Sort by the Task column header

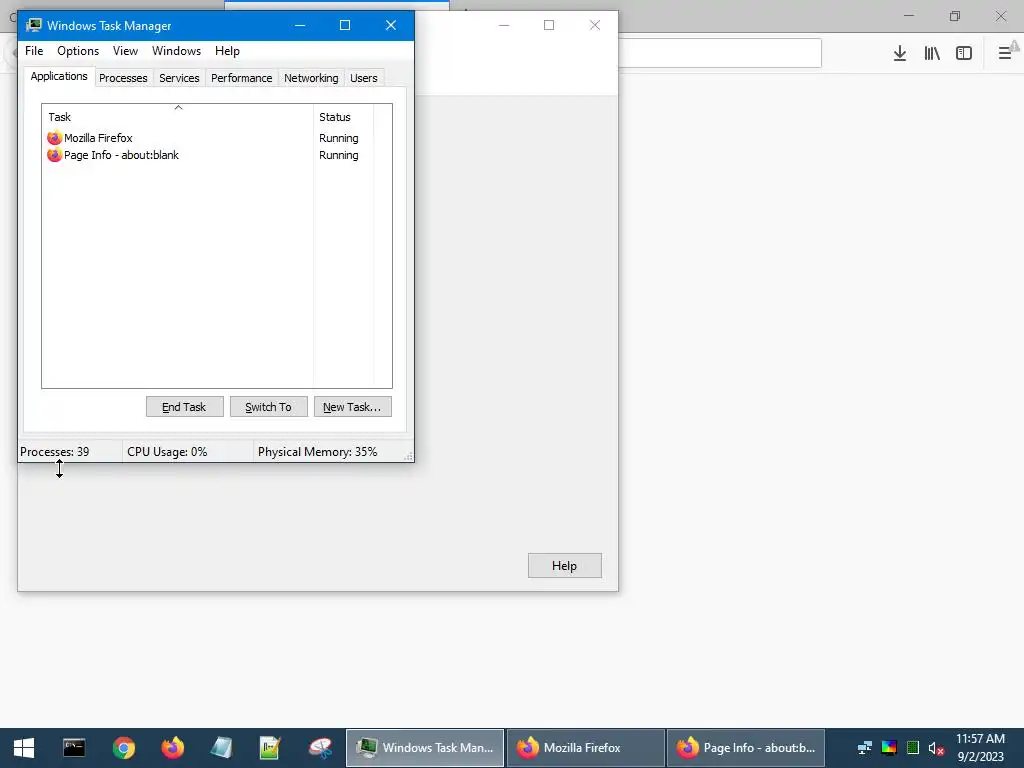tap(178, 116)
